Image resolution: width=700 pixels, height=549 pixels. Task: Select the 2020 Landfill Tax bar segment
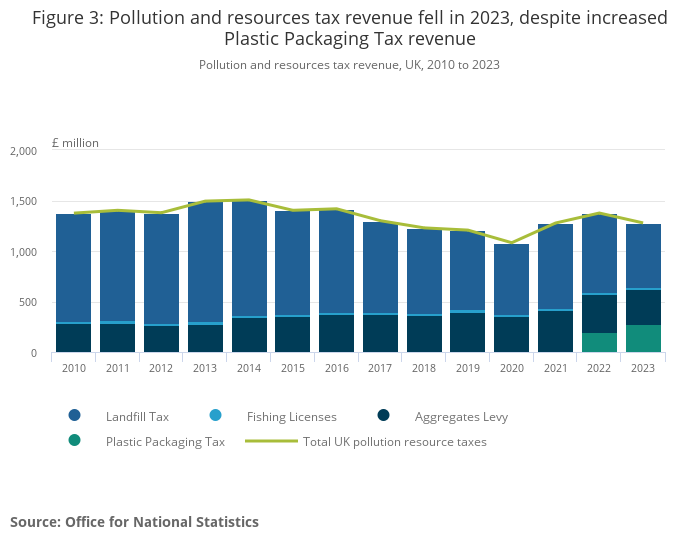click(511, 280)
